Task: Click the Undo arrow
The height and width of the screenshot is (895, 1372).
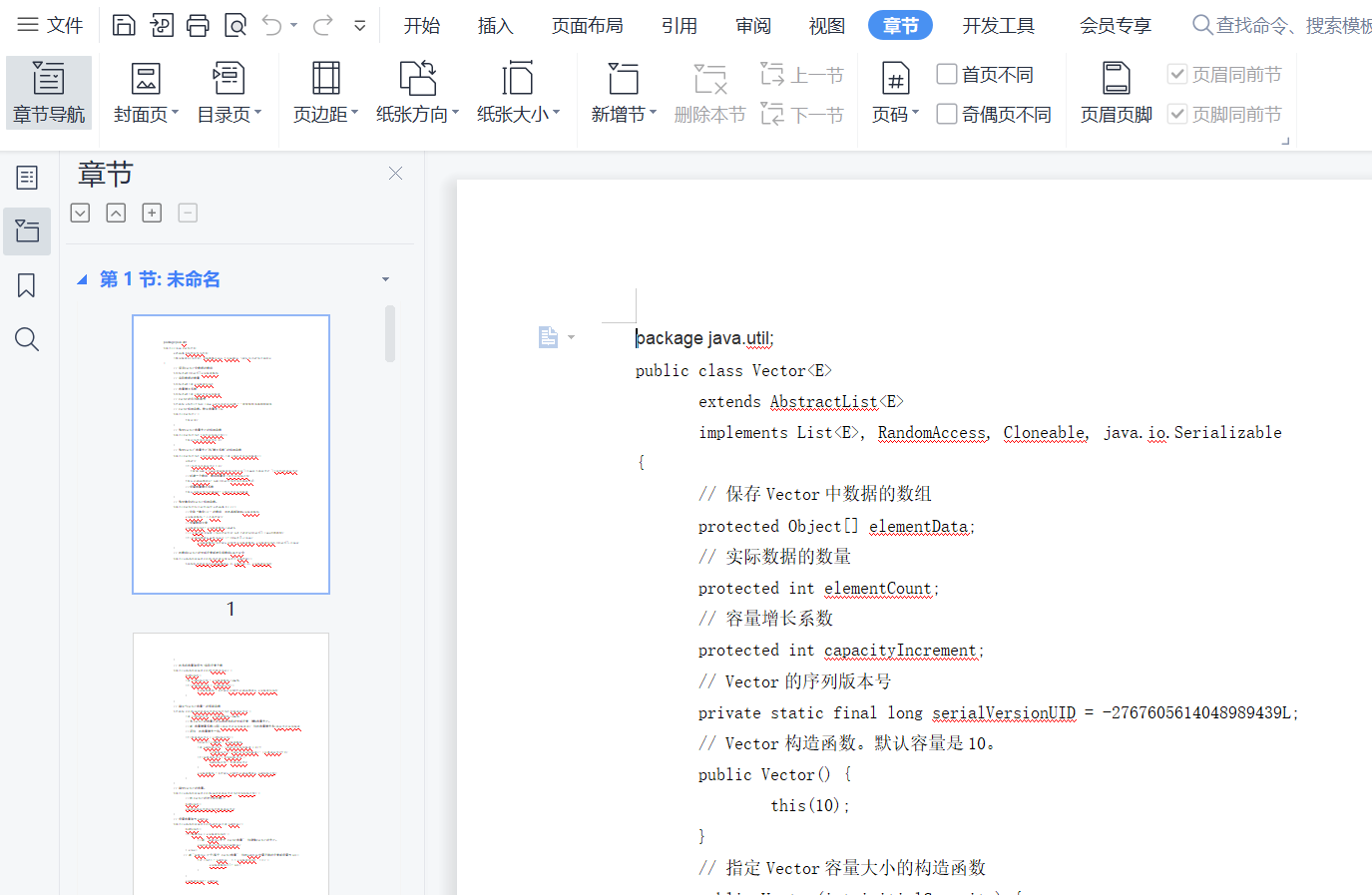Action: 271,25
